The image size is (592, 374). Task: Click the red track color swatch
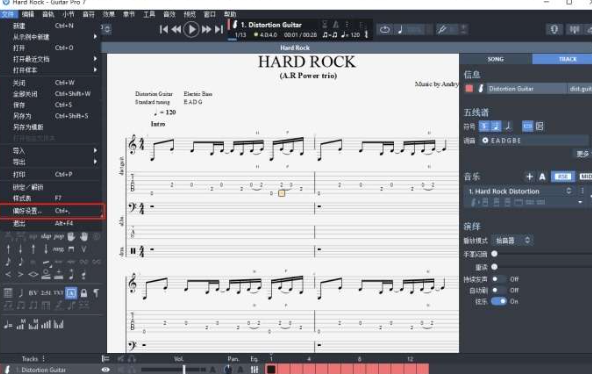469,89
